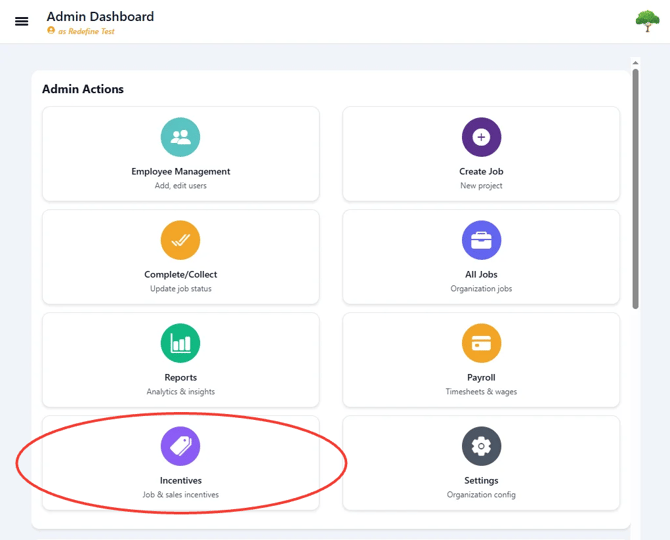
Task: Click 'Analytics & insights' subtitle
Action: click(181, 391)
